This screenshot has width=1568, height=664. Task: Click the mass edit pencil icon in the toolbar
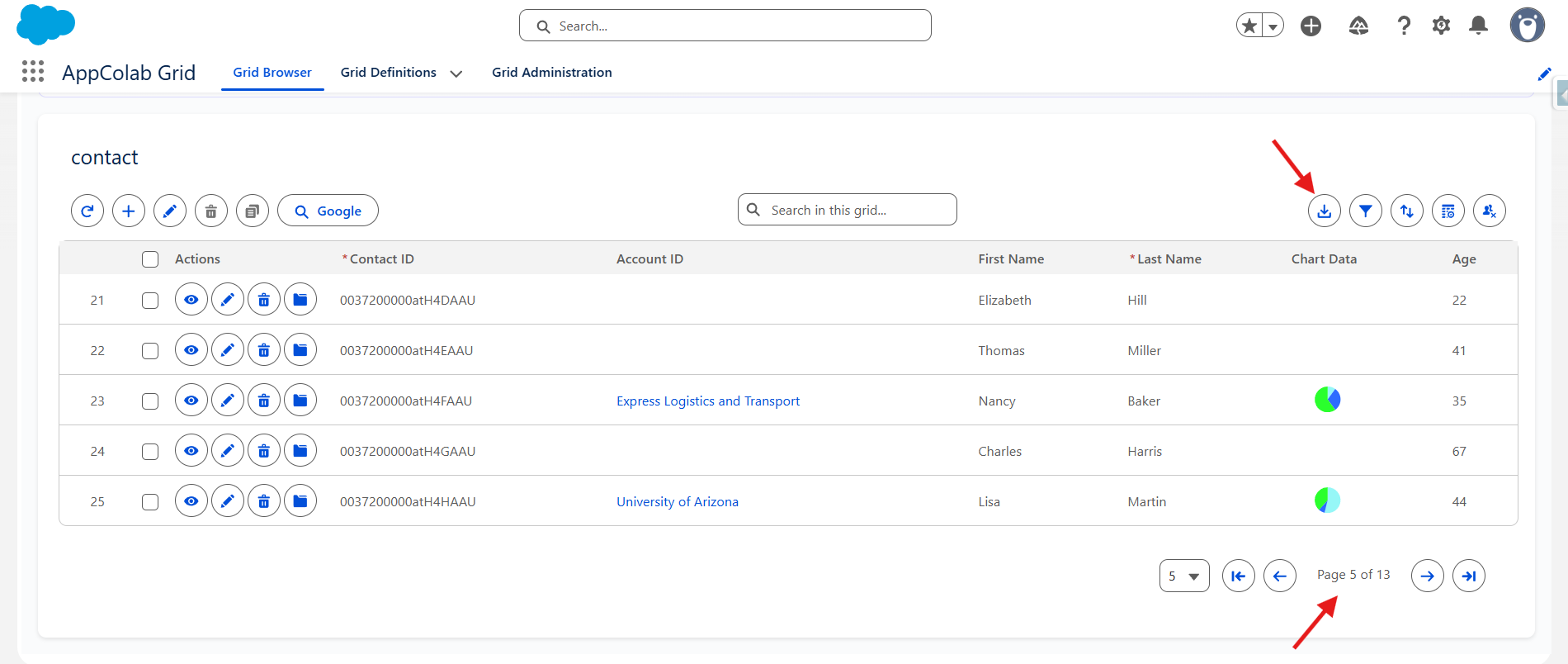(x=170, y=211)
